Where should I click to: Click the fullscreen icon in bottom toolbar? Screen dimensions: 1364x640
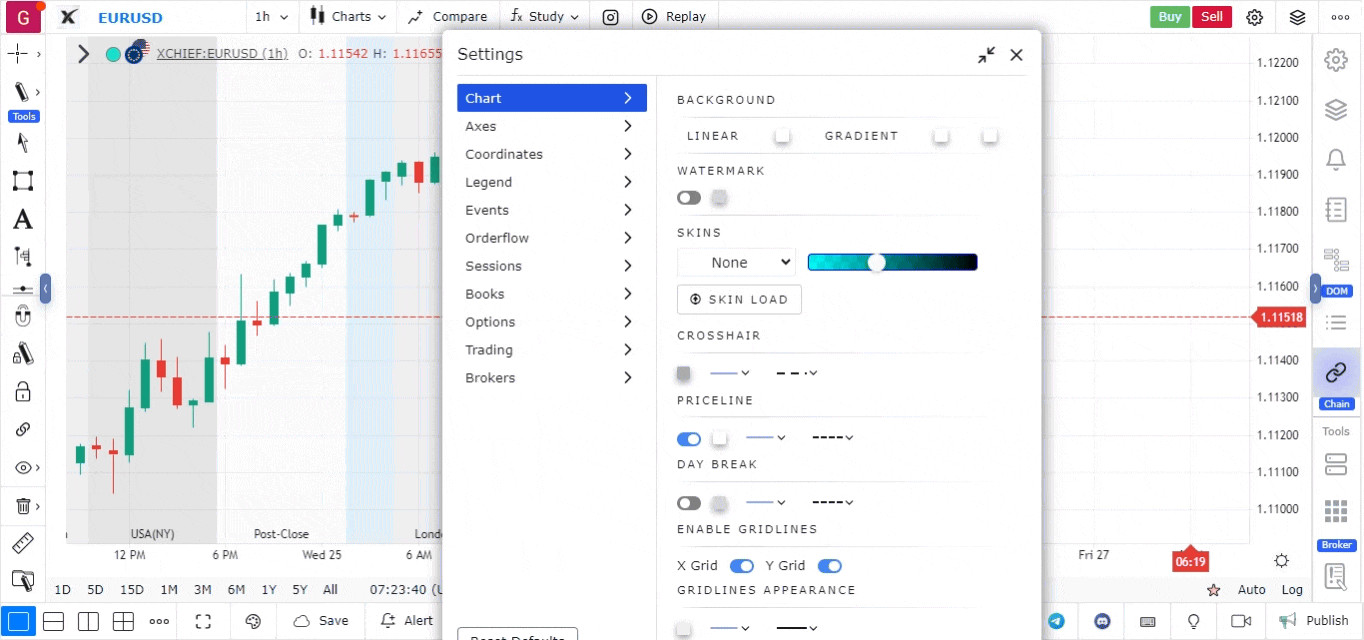pyautogui.click(x=204, y=621)
